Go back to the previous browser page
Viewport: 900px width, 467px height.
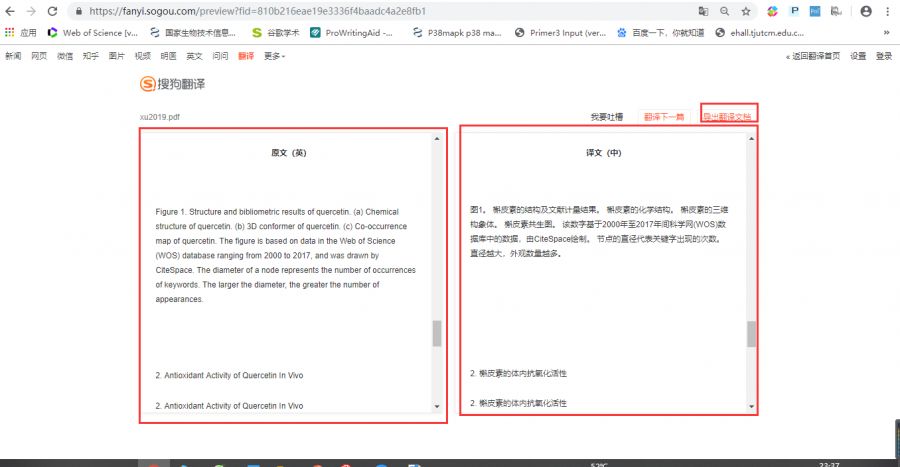(x=10, y=11)
